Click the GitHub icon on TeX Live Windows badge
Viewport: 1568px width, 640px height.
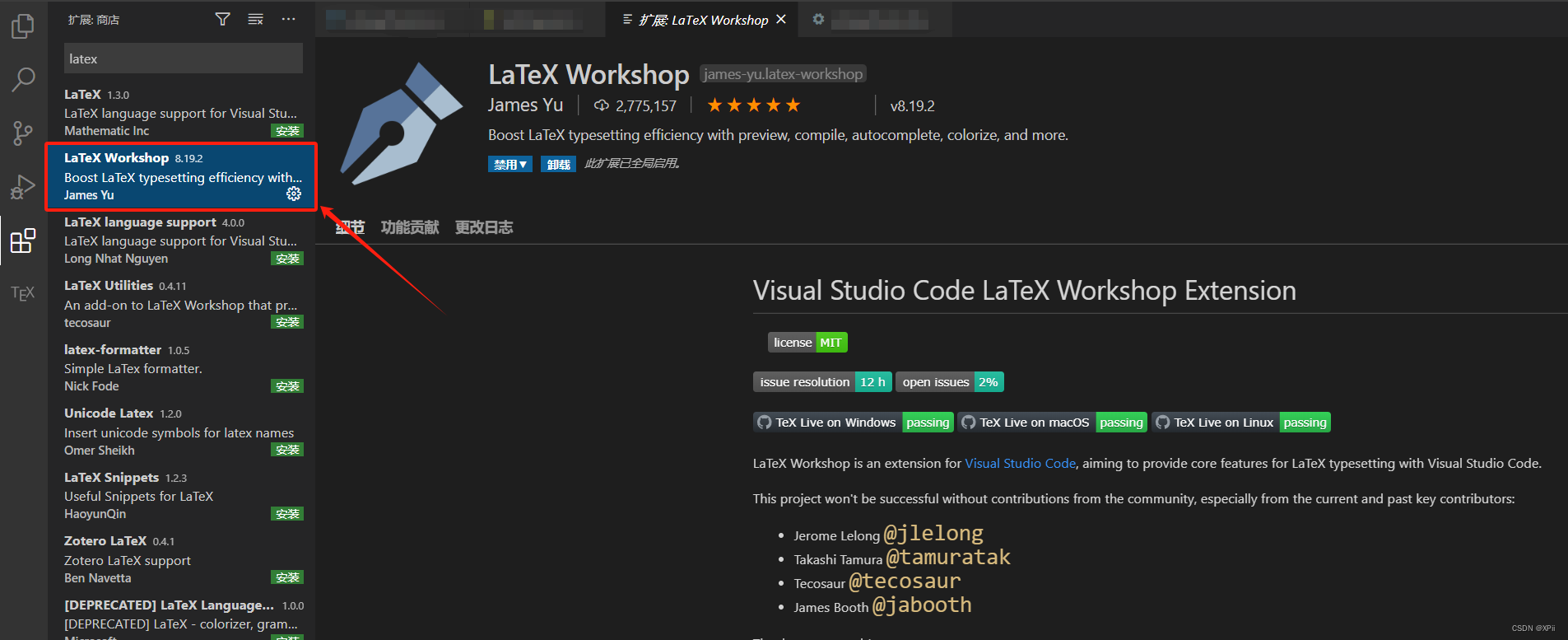(x=764, y=423)
